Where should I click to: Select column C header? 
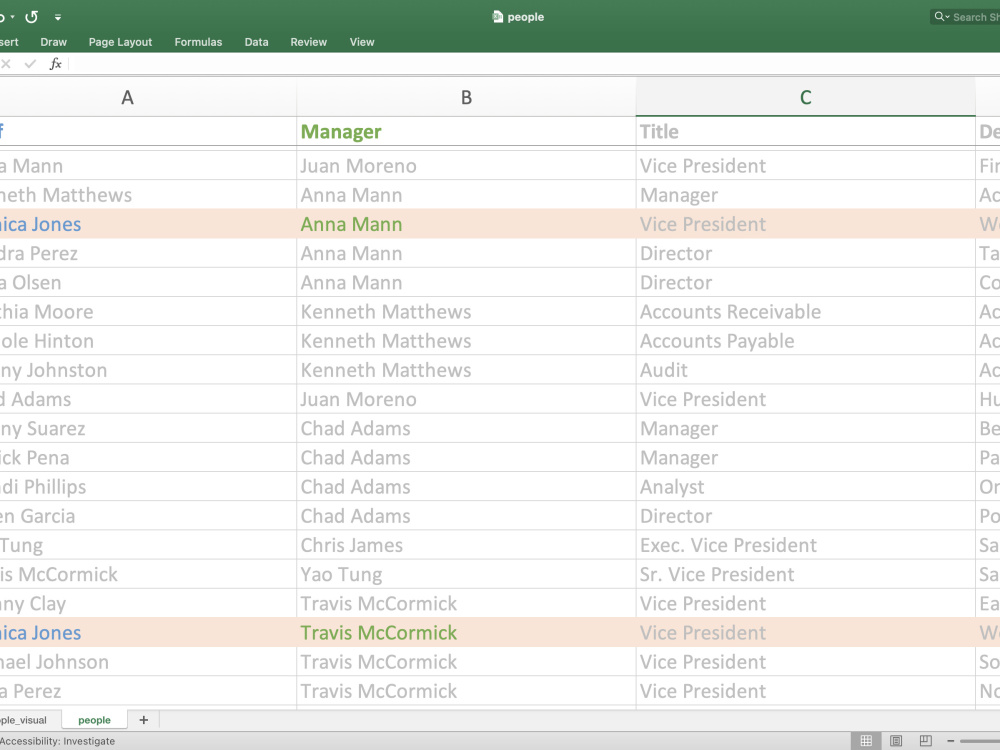pos(805,97)
